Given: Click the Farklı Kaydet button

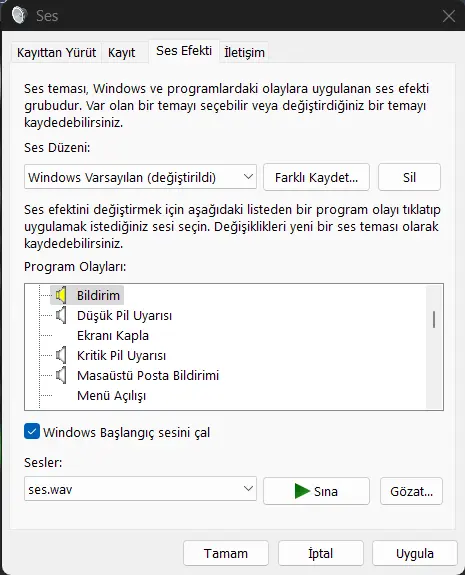Looking at the screenshot, I should coord(316,177).
